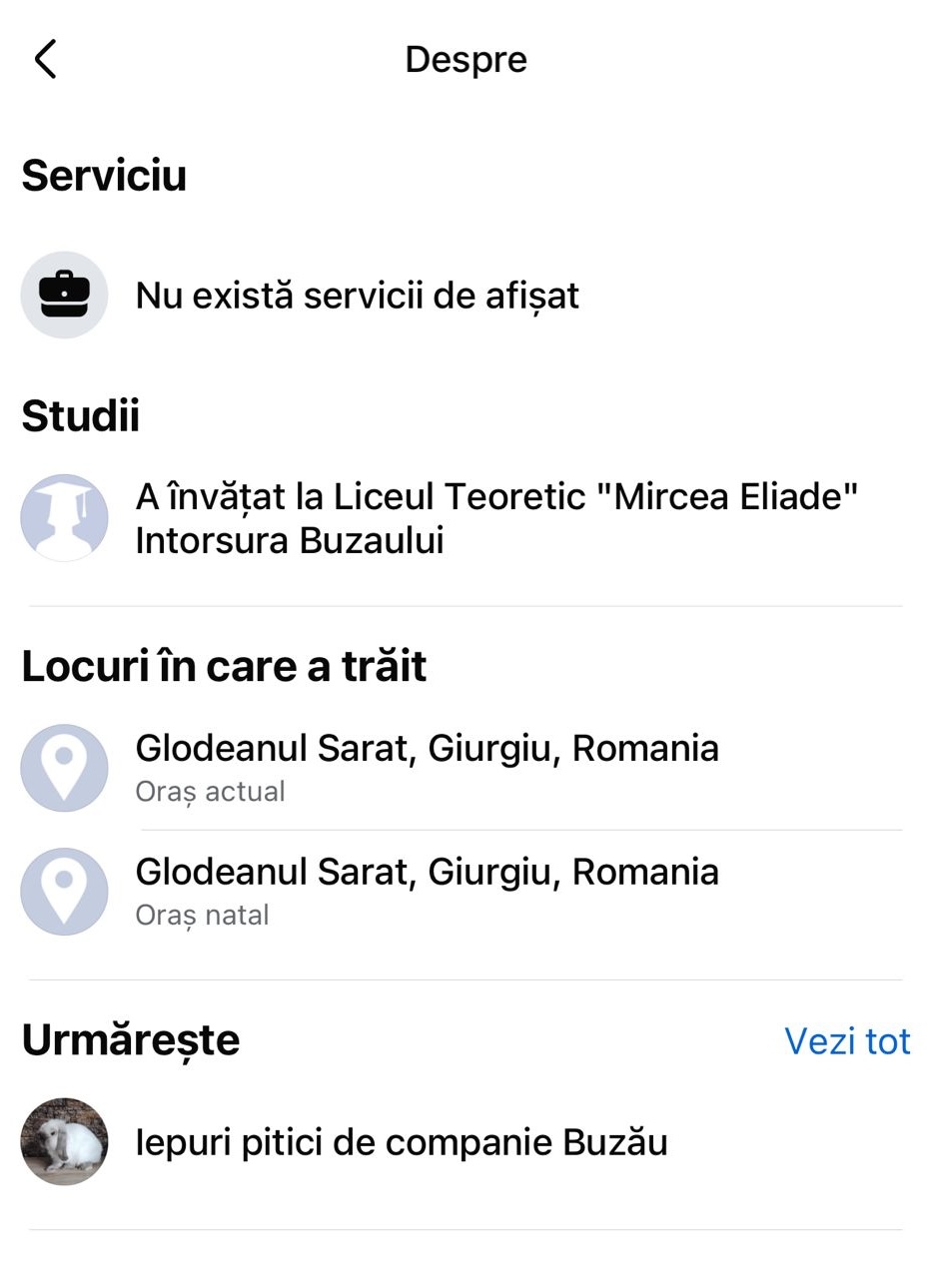
Task: Click "Vezi tot" next to Urmărește
Action: 846,1041
